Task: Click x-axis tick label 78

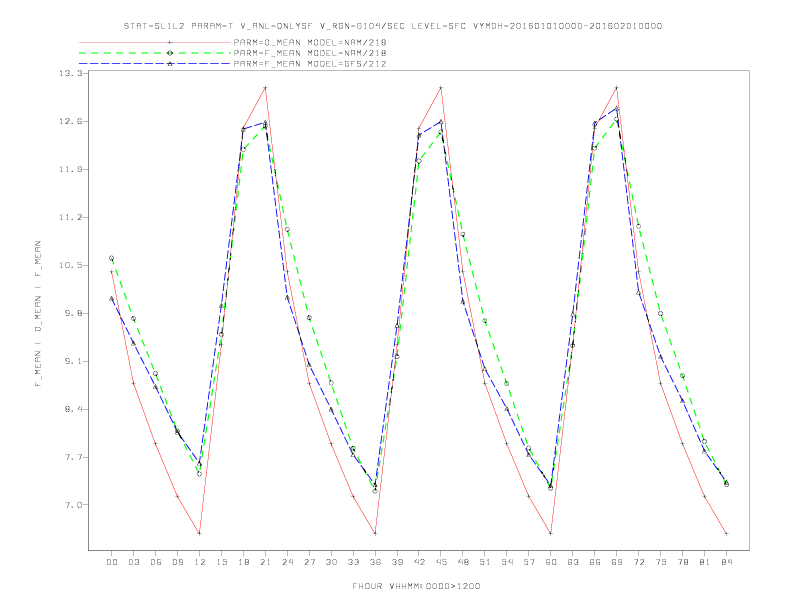Action: tap(683, 562)
